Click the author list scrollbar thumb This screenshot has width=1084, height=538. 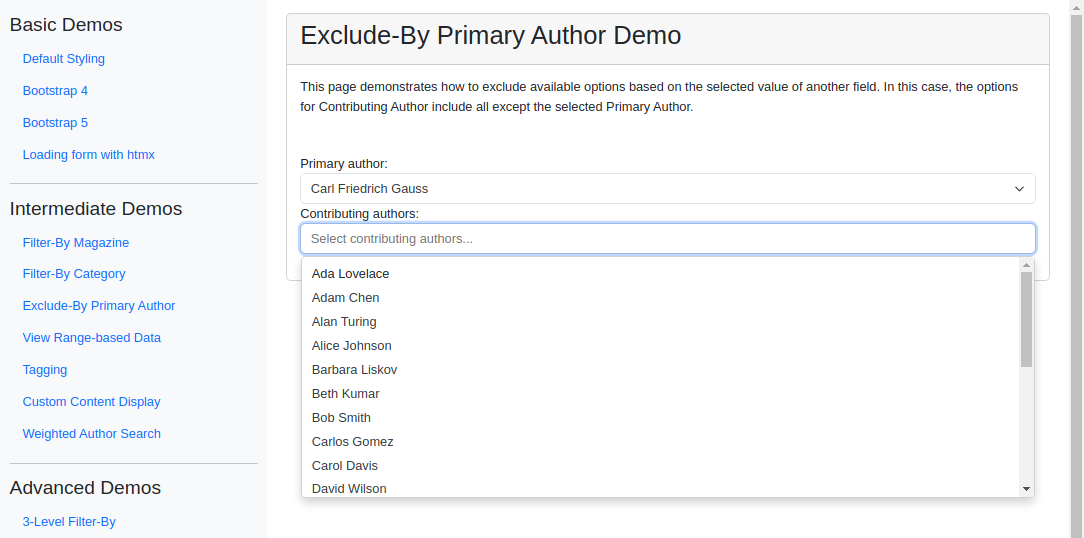tap(1027, 319)
